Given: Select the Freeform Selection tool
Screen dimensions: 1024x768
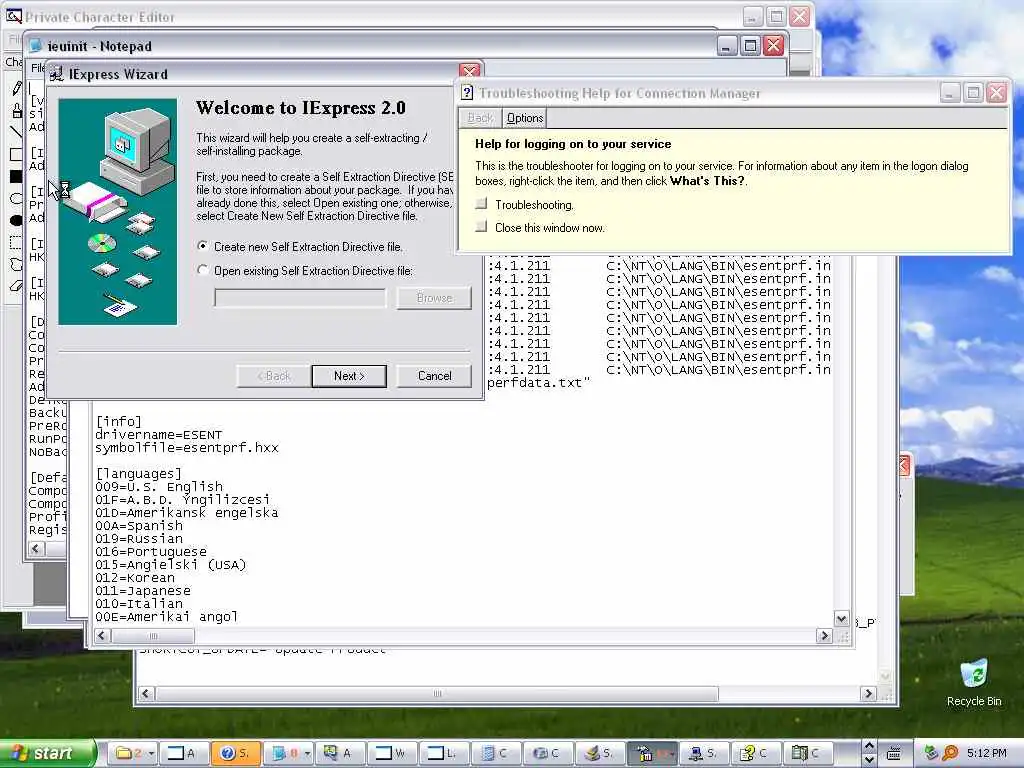Looking at the screenshot, I should [x=16, y=264].
